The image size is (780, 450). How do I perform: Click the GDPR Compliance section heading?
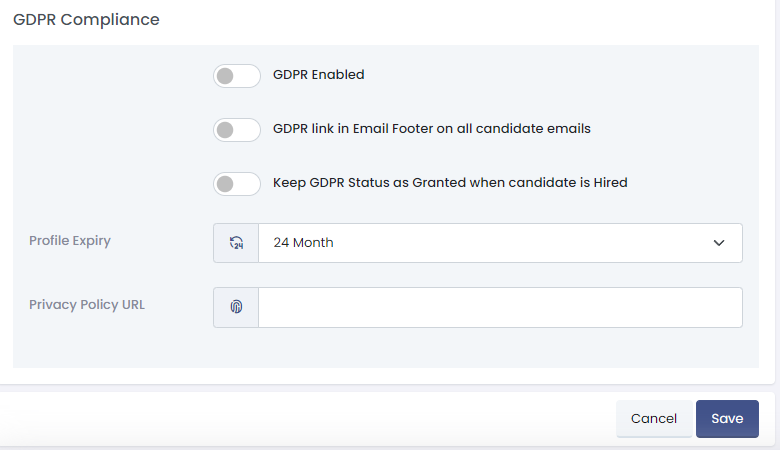coord(86,20)
